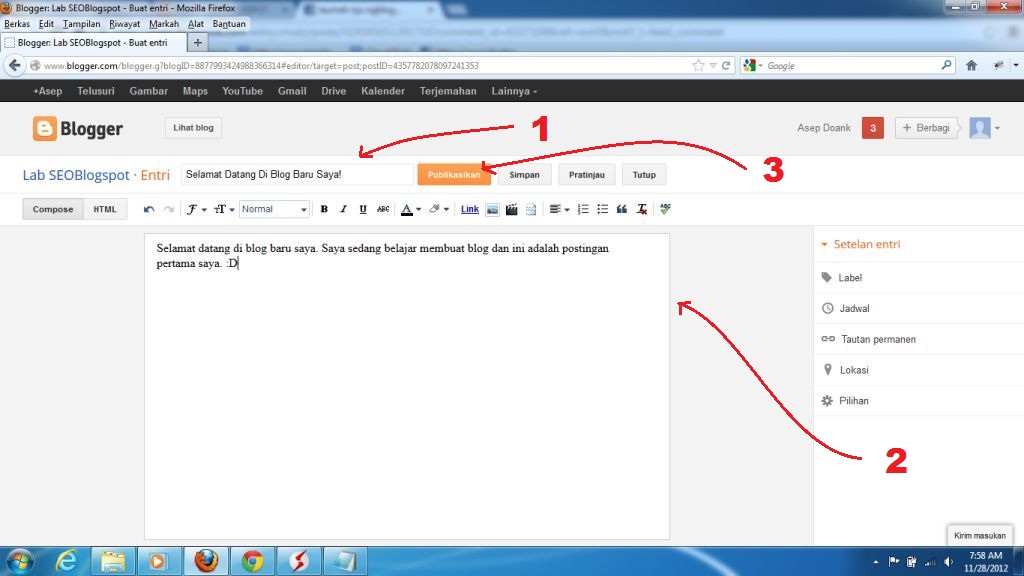This screenshot has height=576, width=1024.
Task: Open a new Firefox tab
Action: click(x=197, y=42)
